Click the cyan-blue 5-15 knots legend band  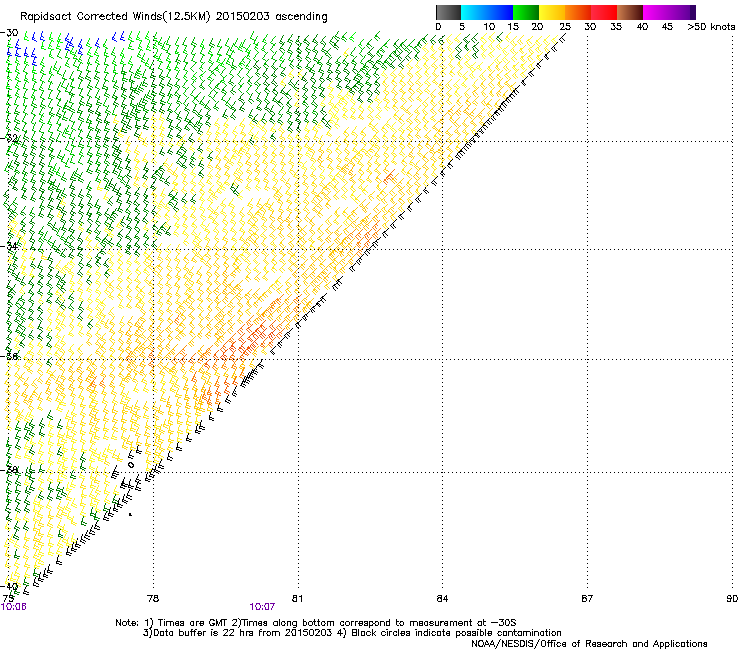pos(487,12)
